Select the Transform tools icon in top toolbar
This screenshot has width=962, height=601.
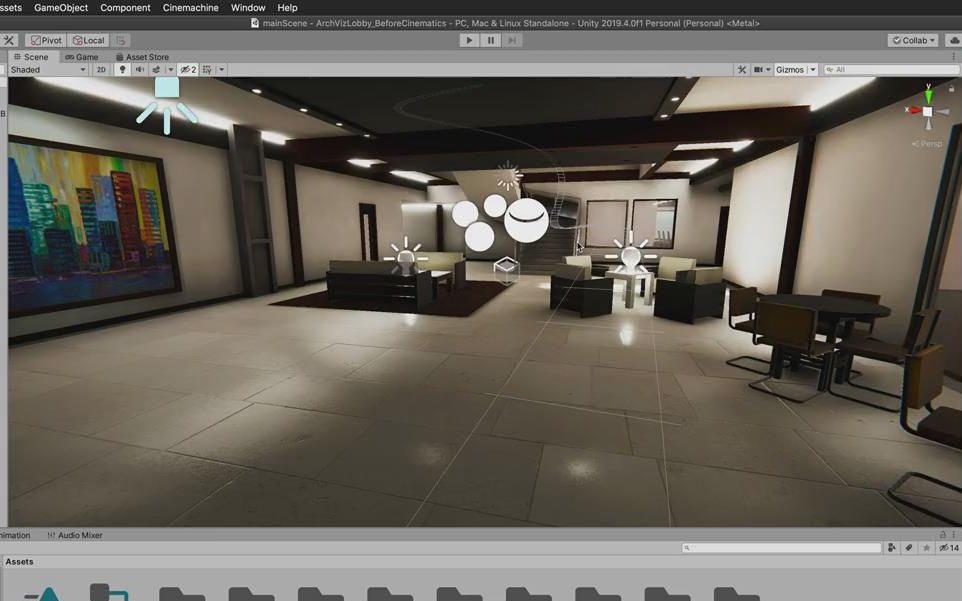click(9, 40)
